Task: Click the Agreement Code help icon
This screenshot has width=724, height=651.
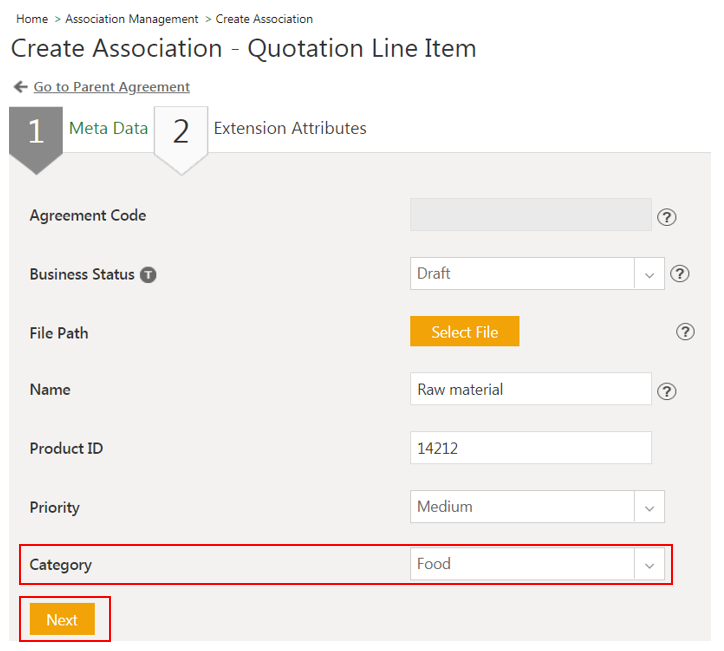Action: pos(667,217)
